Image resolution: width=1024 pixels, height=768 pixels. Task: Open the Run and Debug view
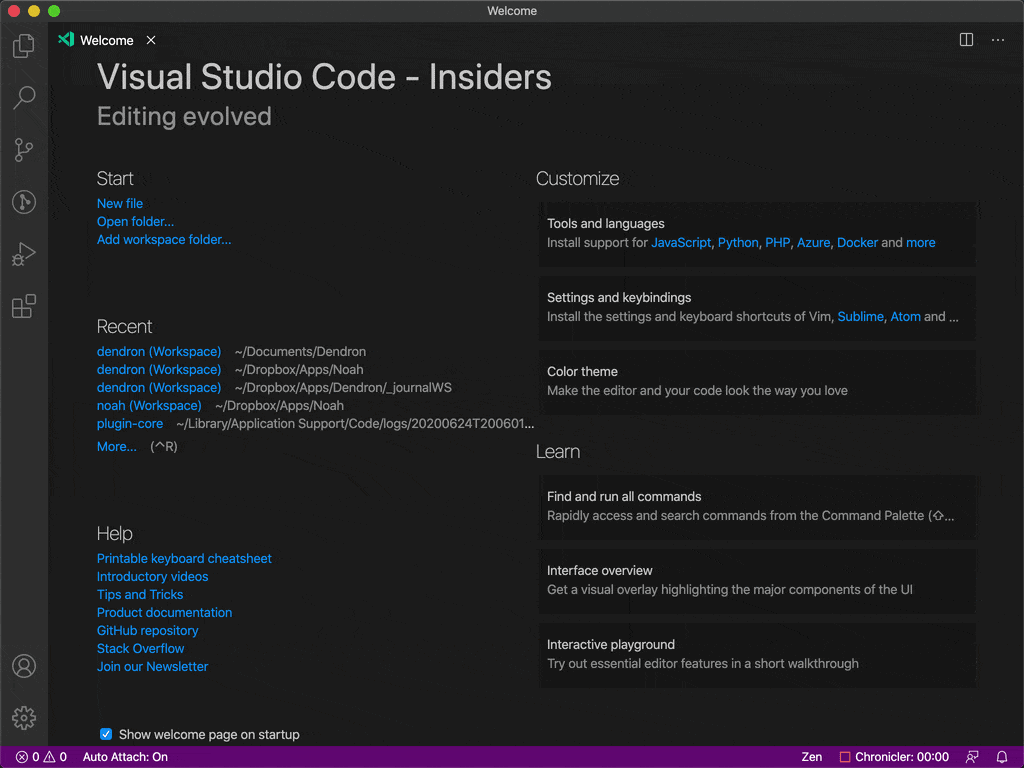[x=24, y=254]
